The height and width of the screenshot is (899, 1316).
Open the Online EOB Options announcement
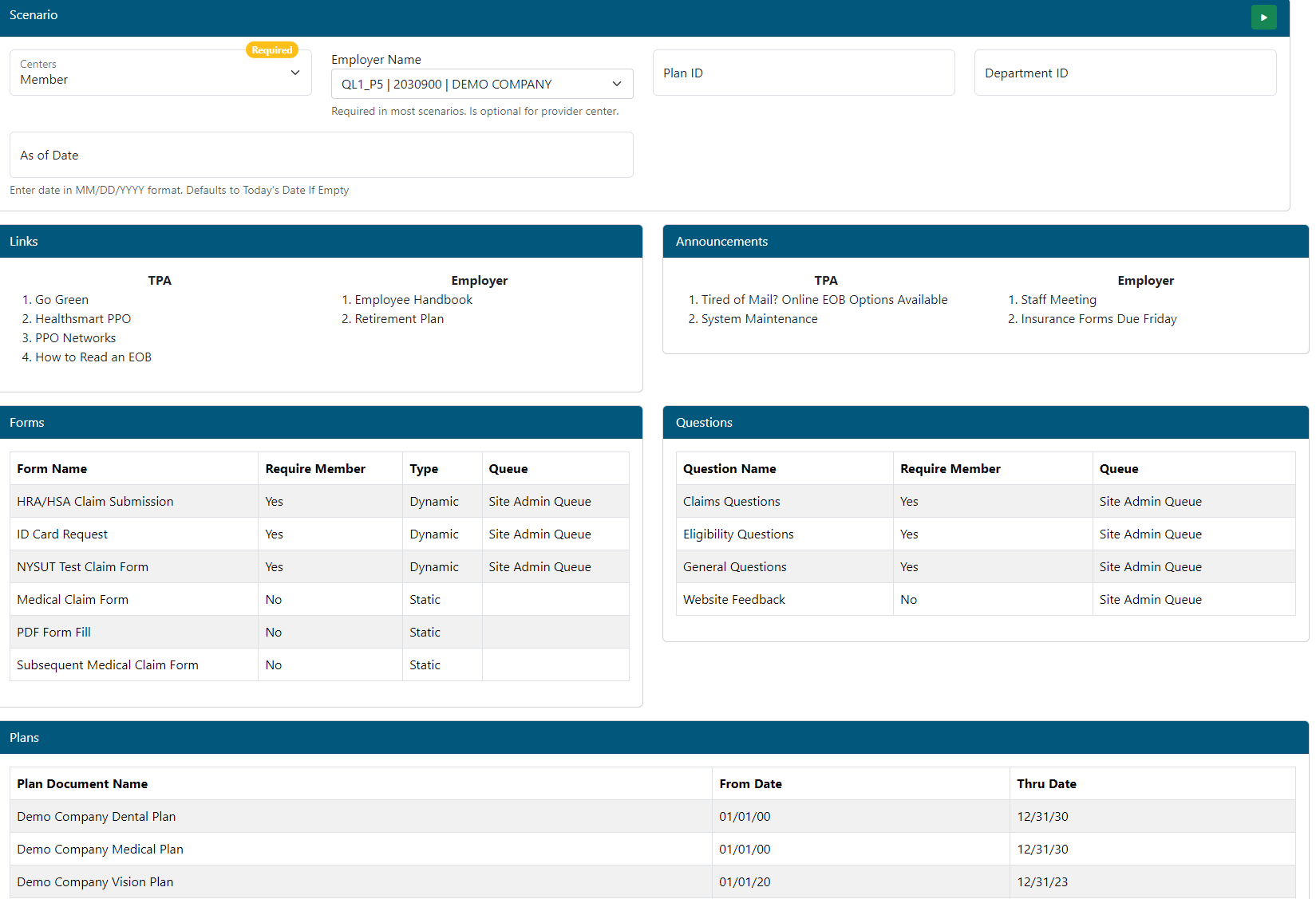824,300
